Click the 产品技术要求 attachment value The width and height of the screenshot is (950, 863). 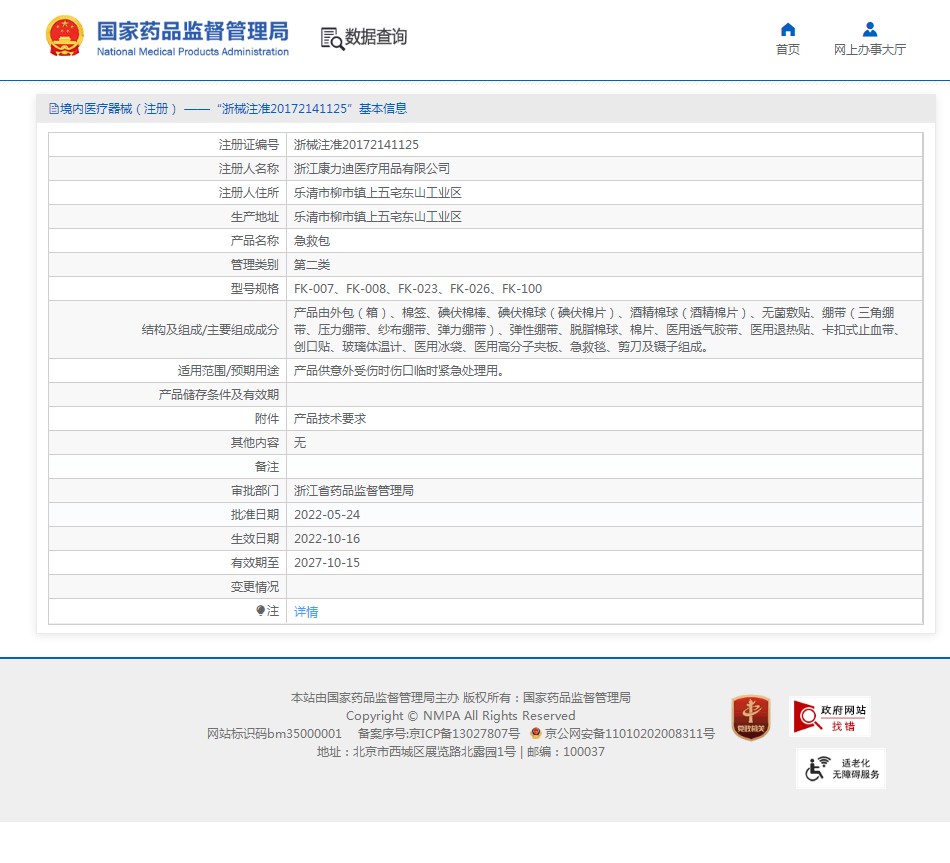coord(330,419)
